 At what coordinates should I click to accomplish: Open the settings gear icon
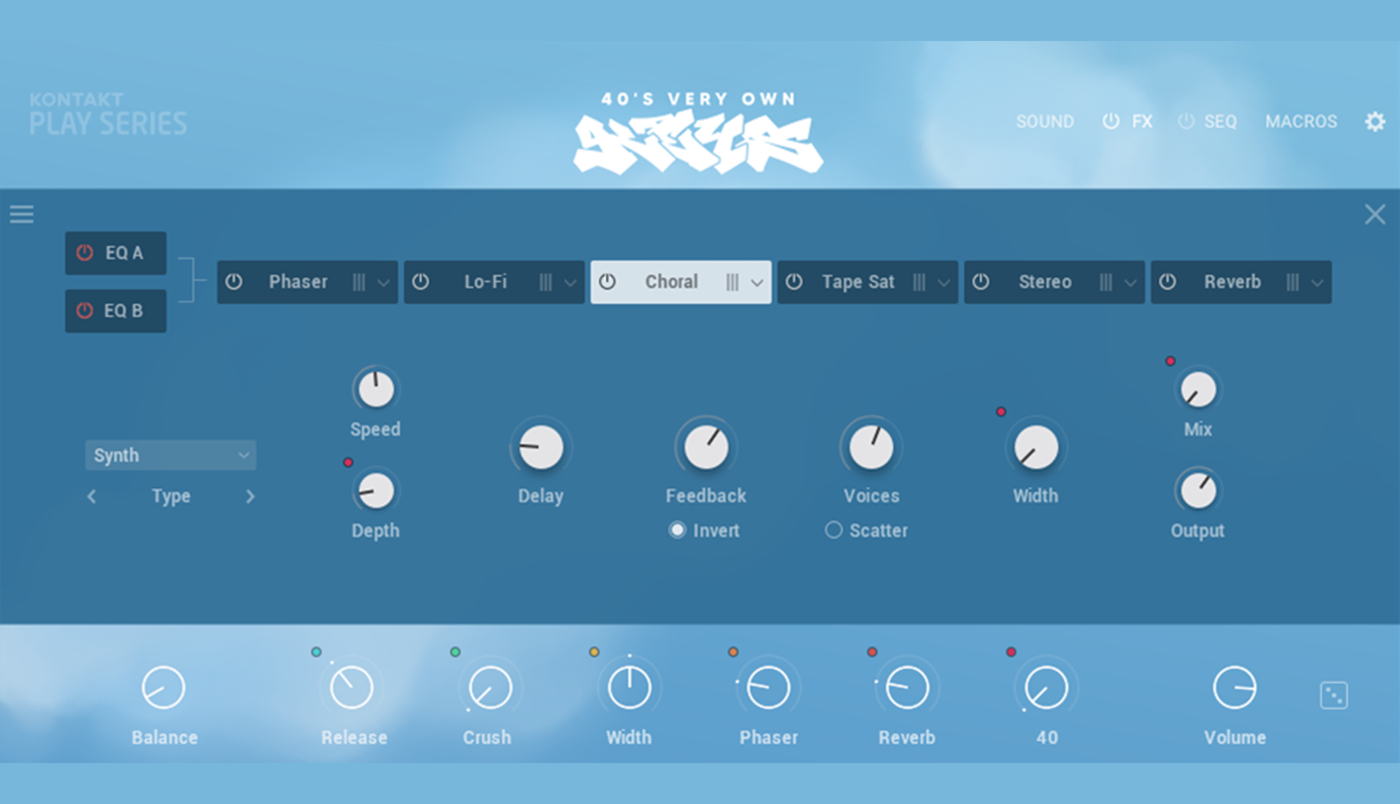click(x=1375, y=122)
